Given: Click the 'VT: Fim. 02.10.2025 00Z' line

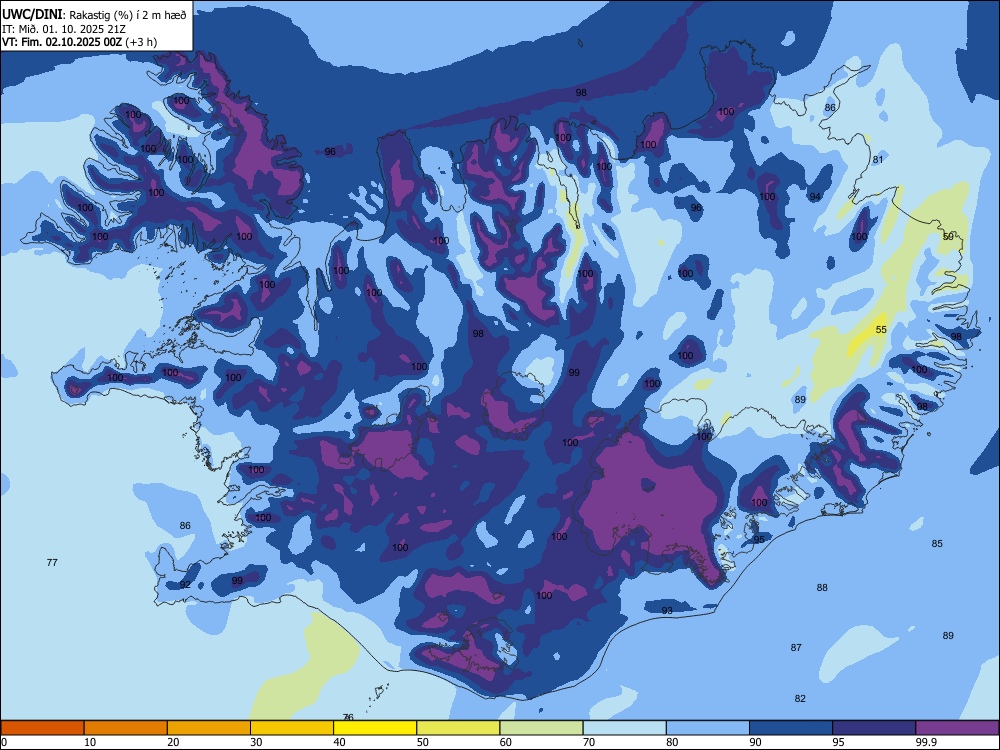Looking at the screenshot, I should click(61, 42).
